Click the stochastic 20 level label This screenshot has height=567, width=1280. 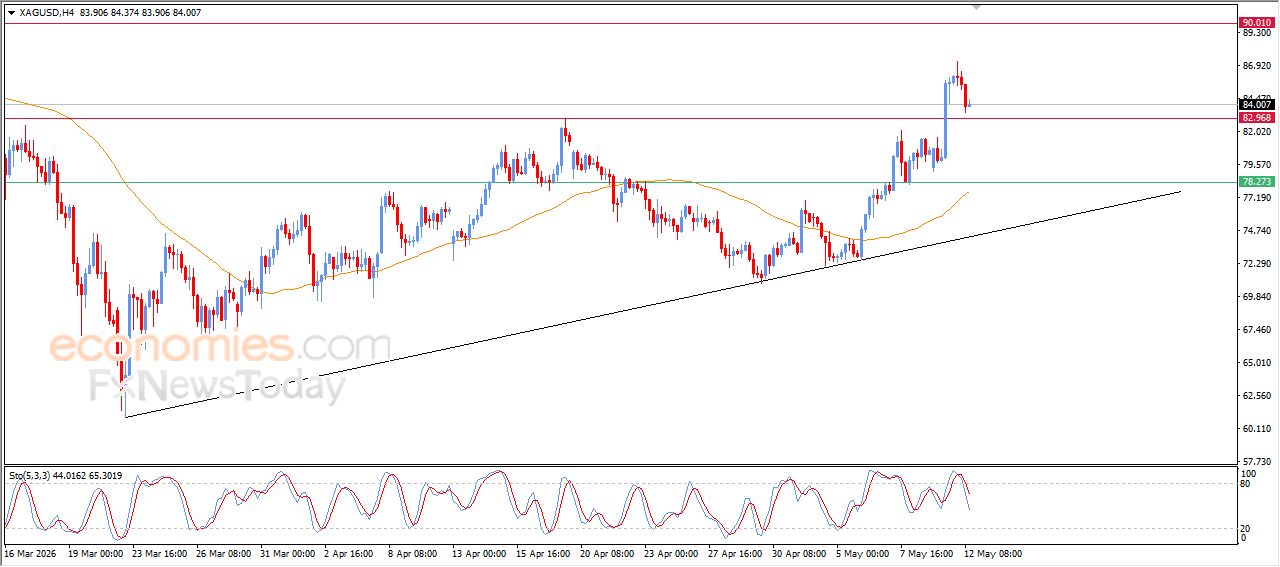tap(1246, 527)
